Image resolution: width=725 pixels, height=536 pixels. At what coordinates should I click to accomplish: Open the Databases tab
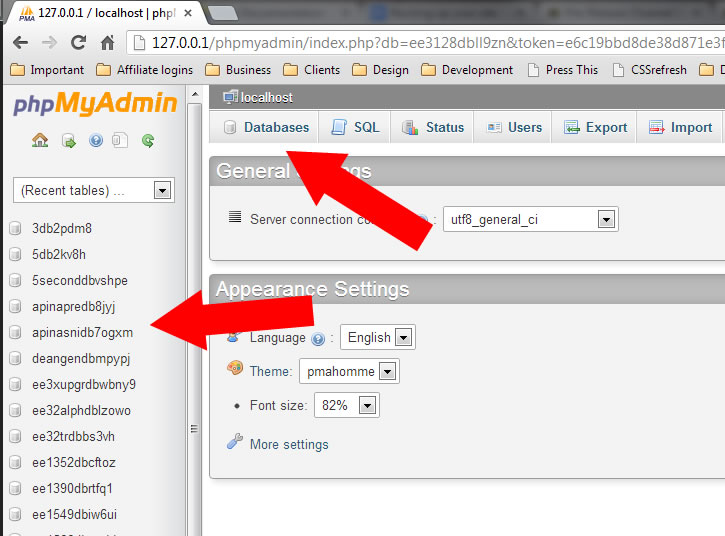tap(264, 127)
